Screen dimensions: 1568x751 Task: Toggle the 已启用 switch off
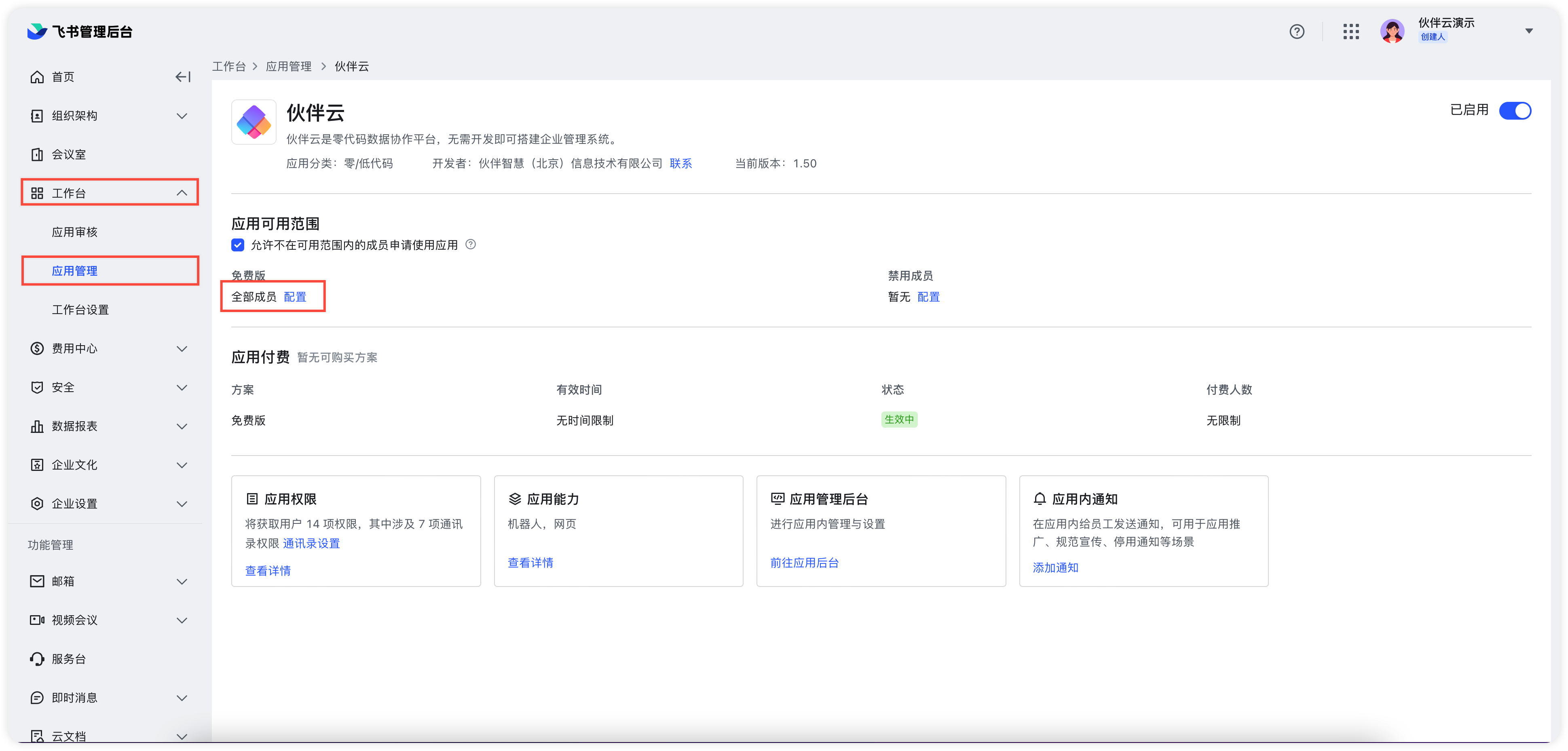point(1515,111)
